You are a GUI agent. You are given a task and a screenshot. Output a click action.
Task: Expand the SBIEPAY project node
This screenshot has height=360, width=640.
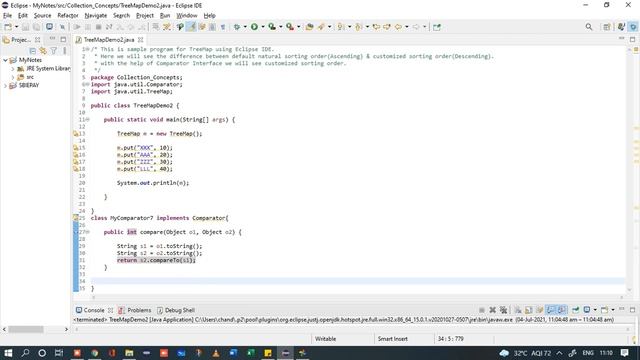click(x=5, y=86)
